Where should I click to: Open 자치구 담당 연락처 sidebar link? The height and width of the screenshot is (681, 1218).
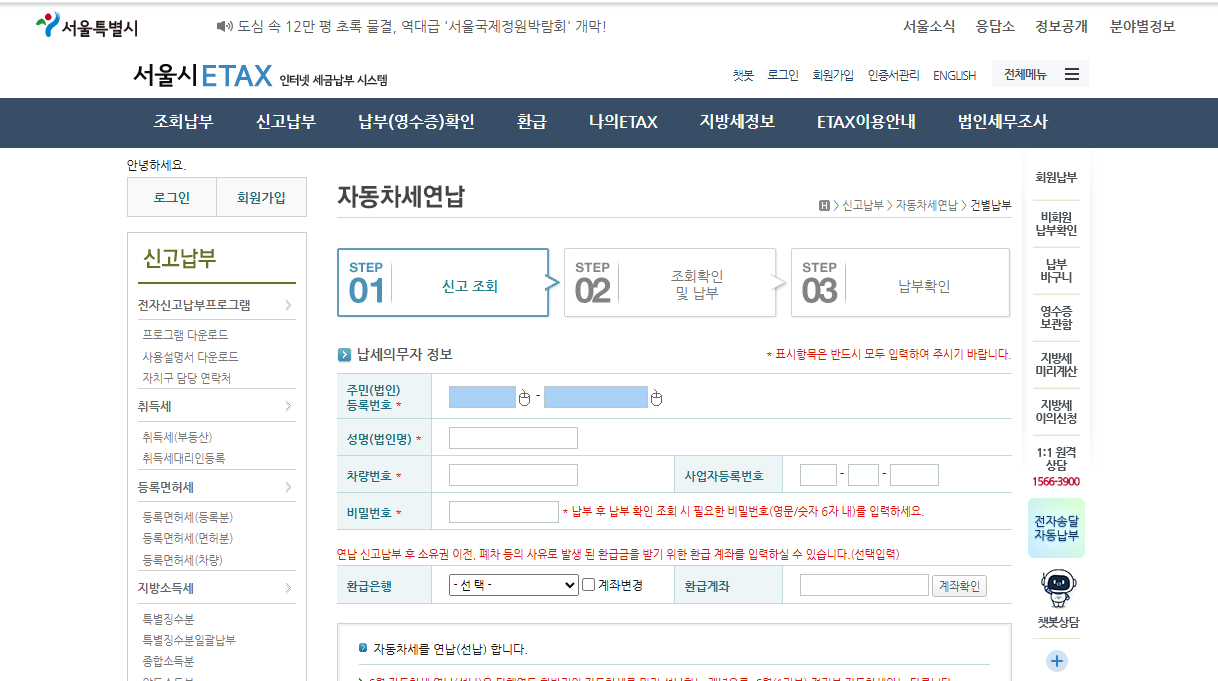tap(187, 378)
